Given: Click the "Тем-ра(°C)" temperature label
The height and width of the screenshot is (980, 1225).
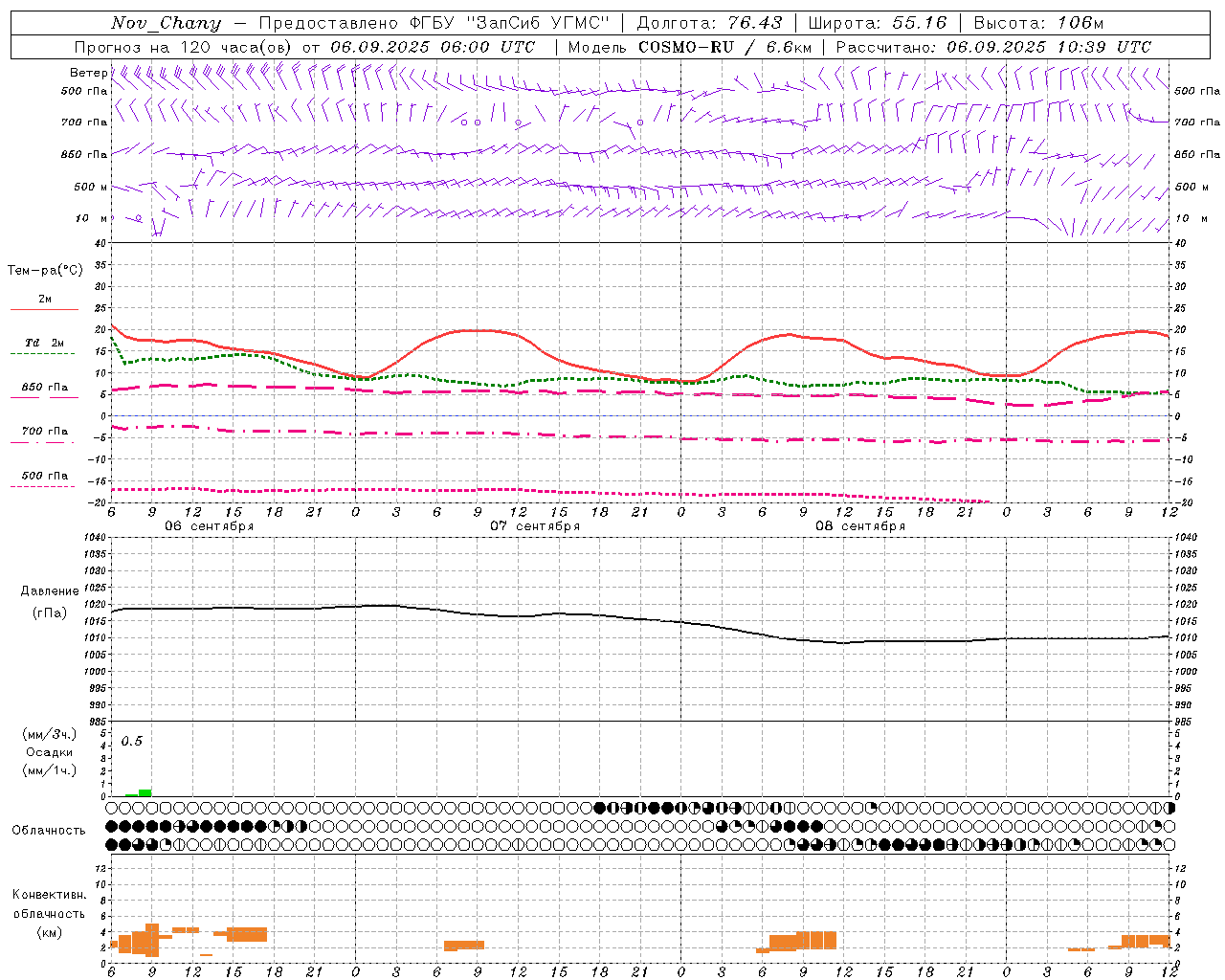Looking at the screenshot, I should pyautogui.click(x=45, y=270).
